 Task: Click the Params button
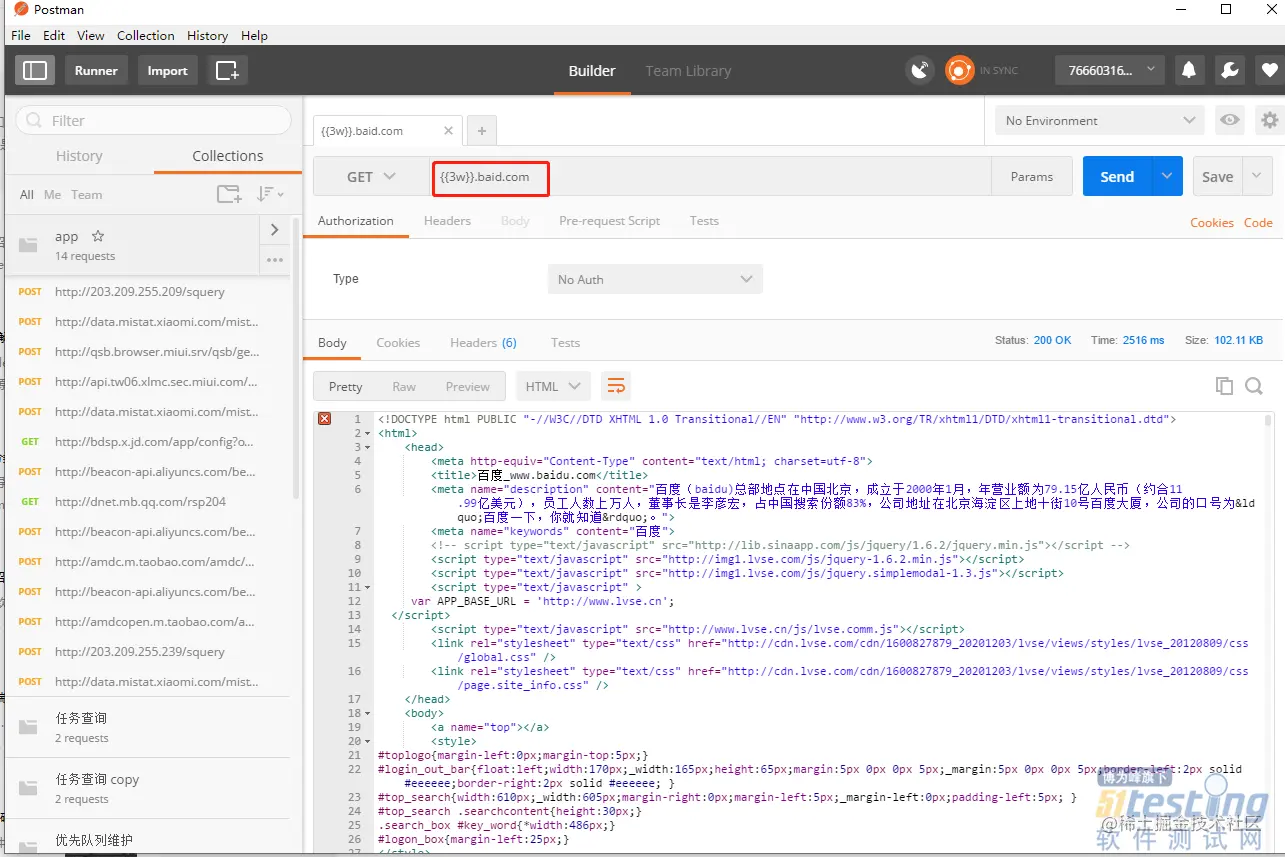[x=1032, y=176]
